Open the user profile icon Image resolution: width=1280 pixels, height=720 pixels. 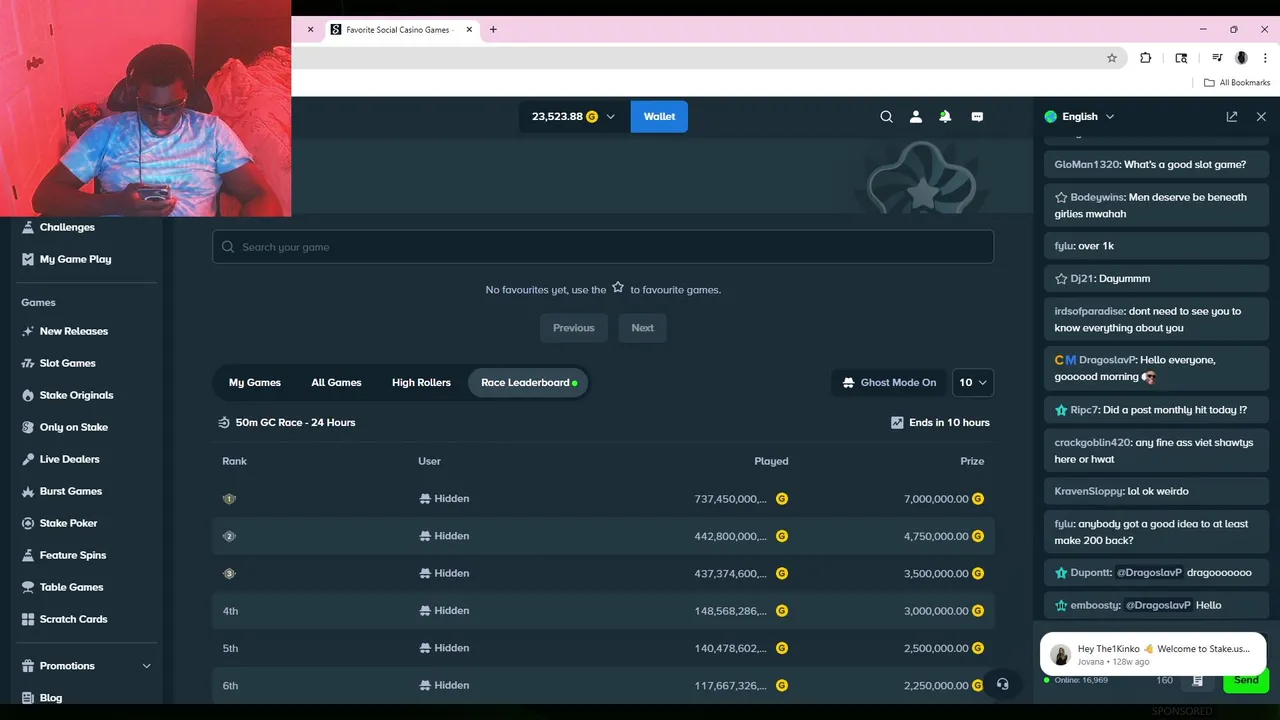[915, 117]
